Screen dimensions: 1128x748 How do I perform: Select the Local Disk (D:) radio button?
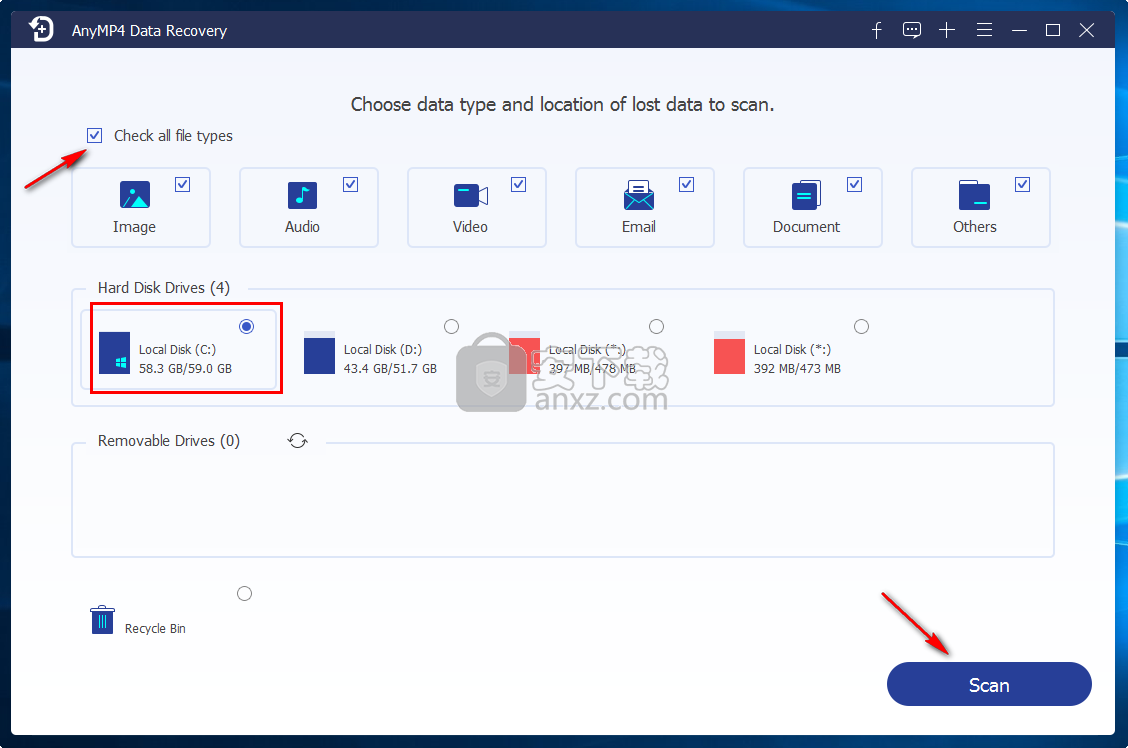(452, 327)
